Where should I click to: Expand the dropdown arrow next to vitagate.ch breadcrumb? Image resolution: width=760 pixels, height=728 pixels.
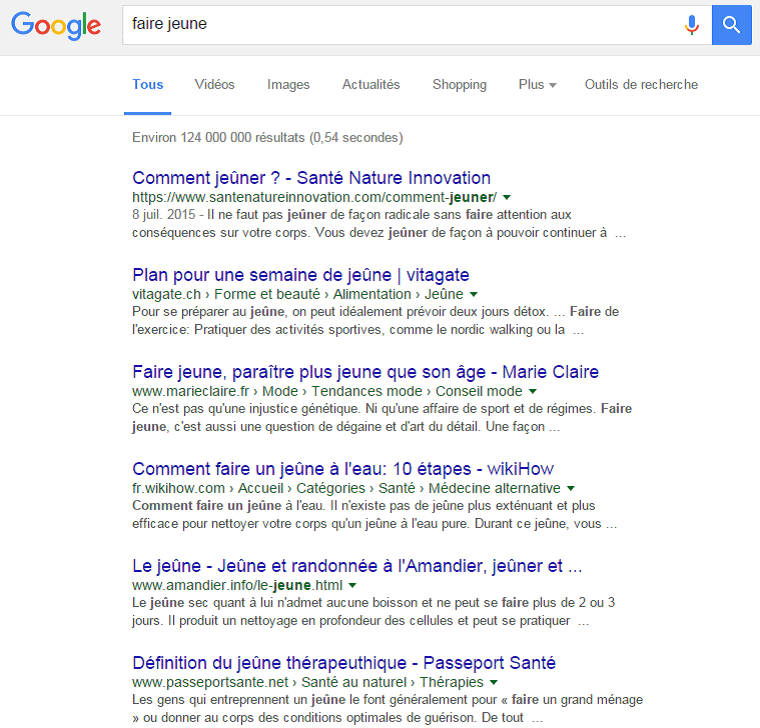pos(474,295)
